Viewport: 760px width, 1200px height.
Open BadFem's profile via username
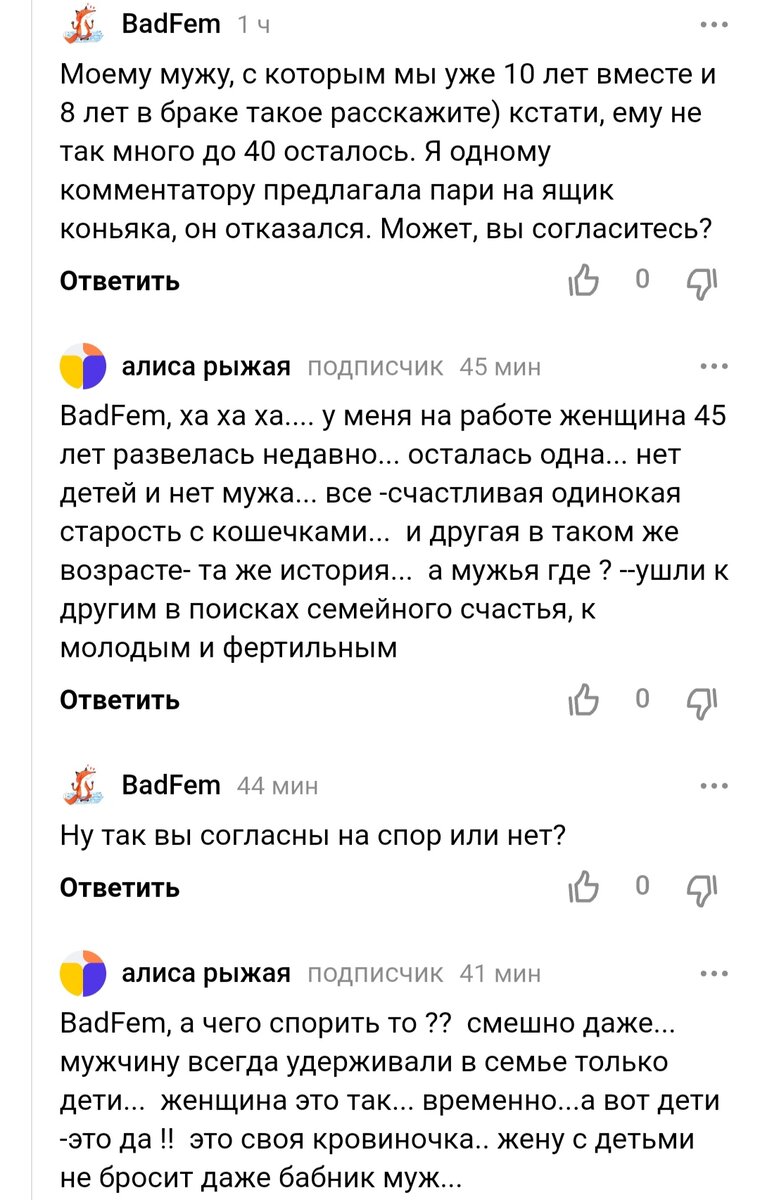[172, 22]
